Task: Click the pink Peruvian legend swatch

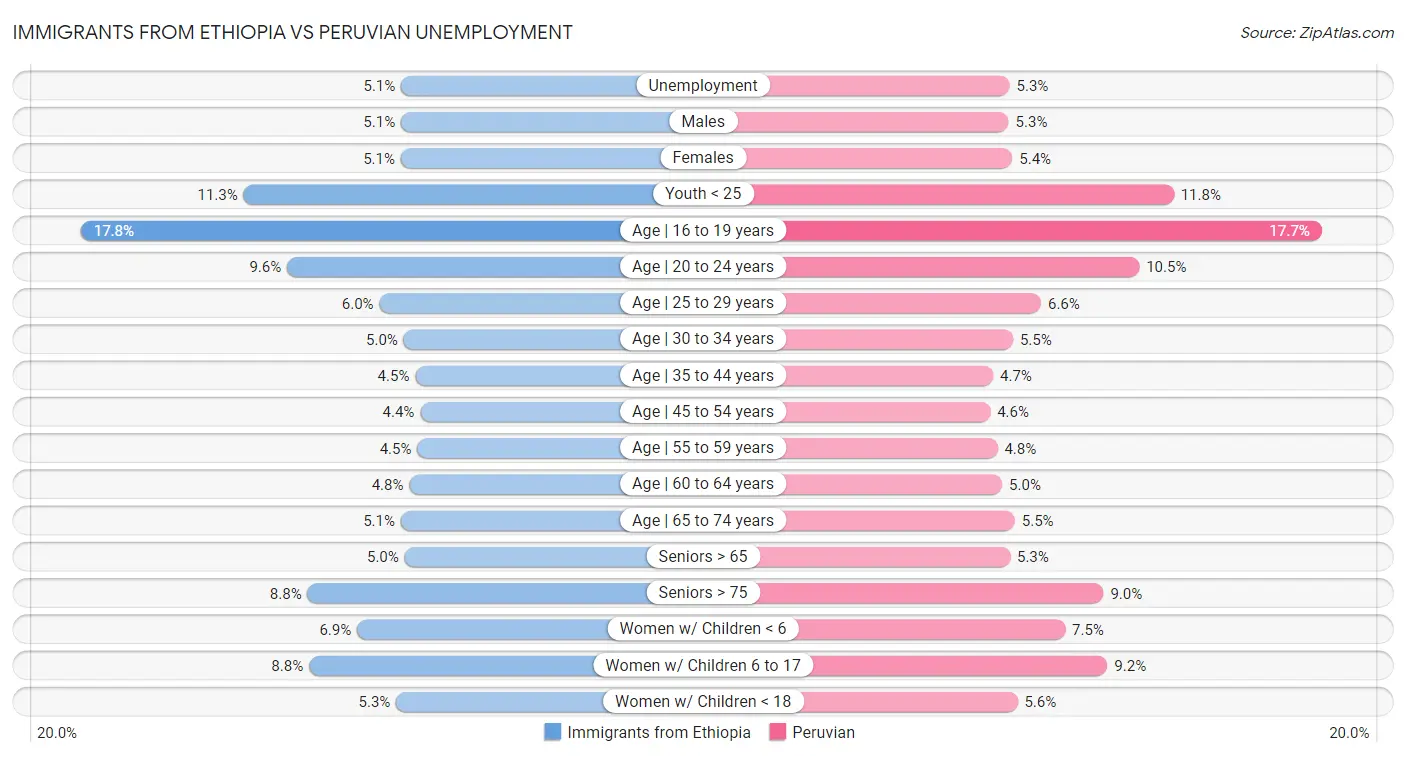Action: [778, 732]
